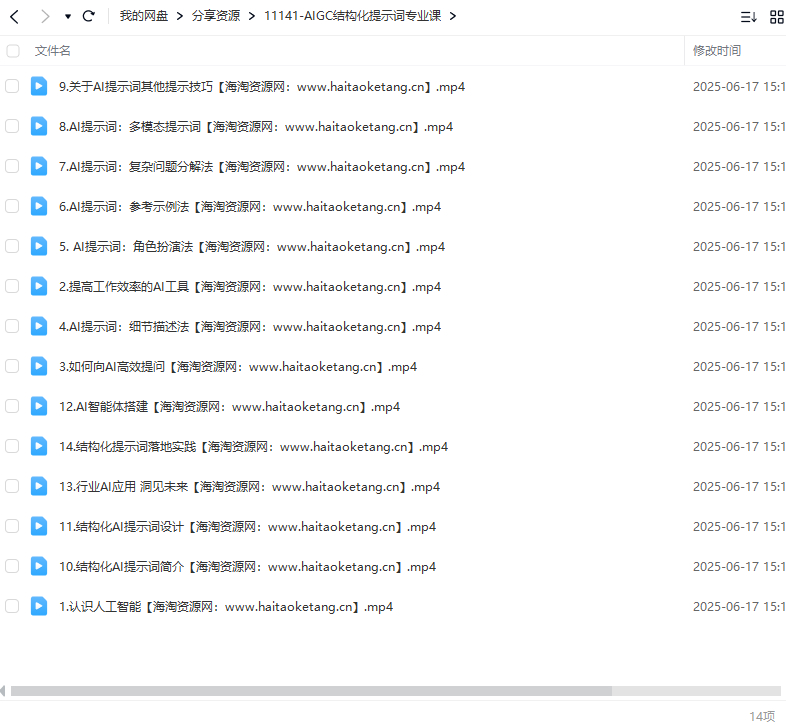Expand chevron after 分享资源 breadcrumb
This screenshot has width=786, height=727.
(x=252, y=17)
